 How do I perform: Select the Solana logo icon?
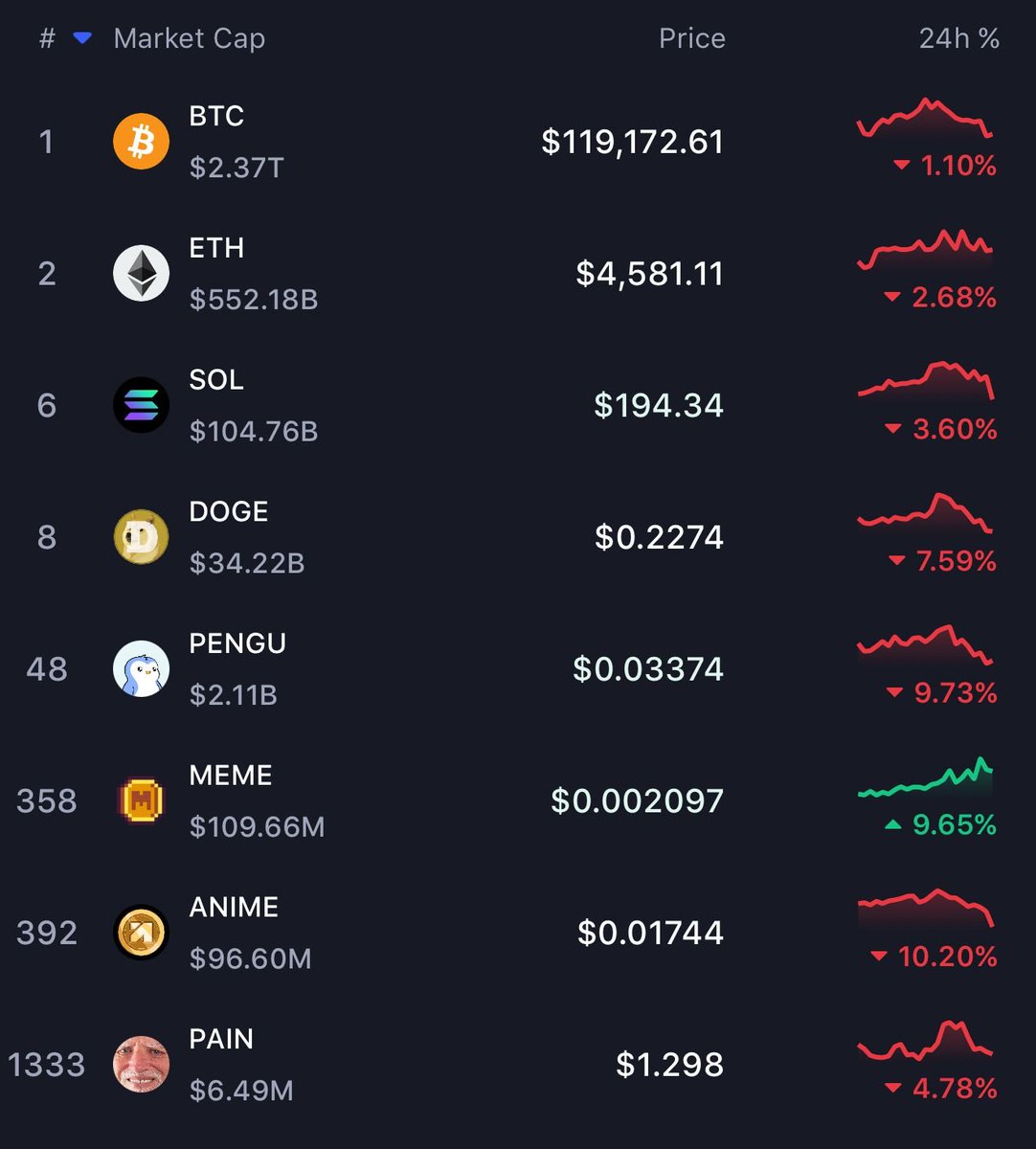coord(141,406)
